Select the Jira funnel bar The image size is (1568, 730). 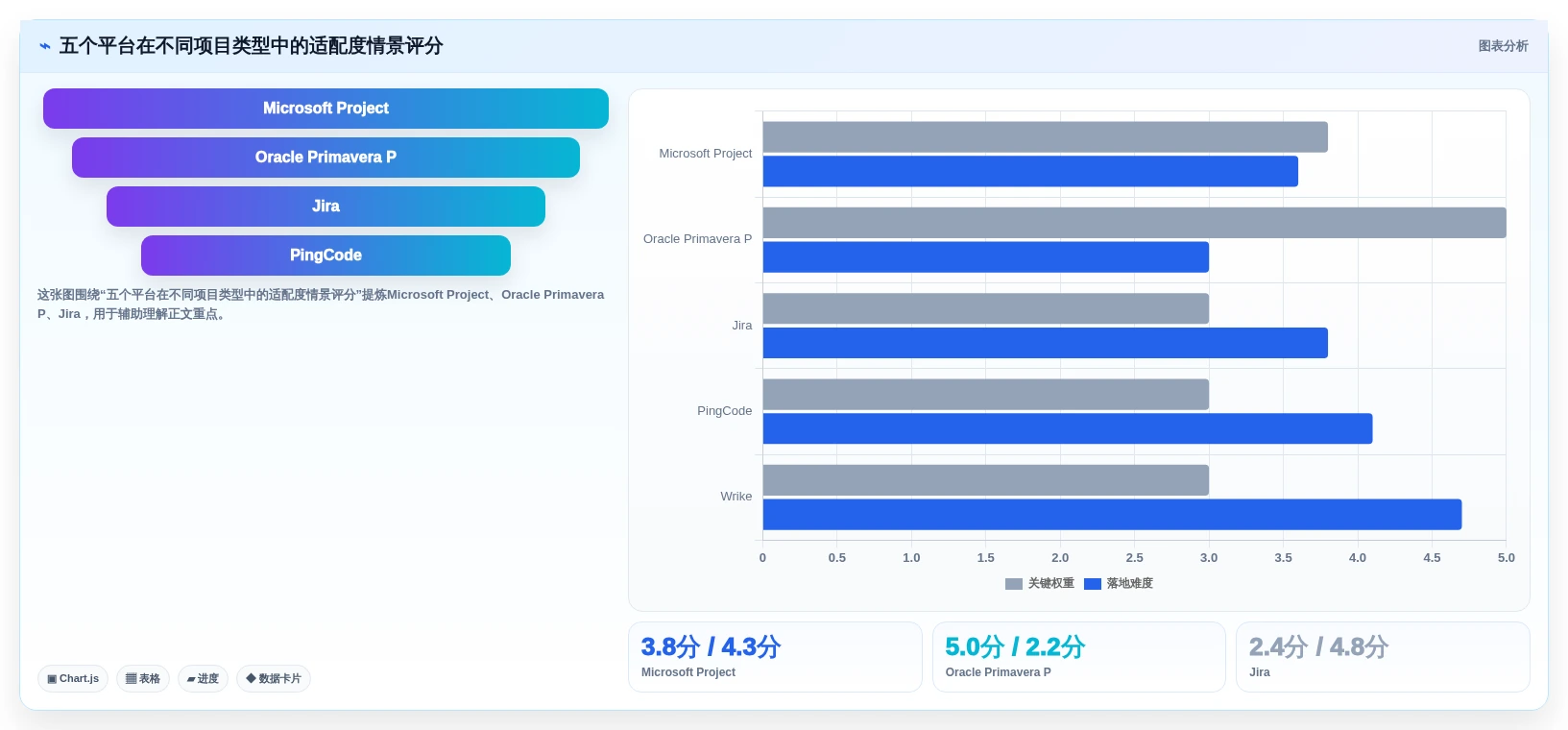click(x=326, y=207)
